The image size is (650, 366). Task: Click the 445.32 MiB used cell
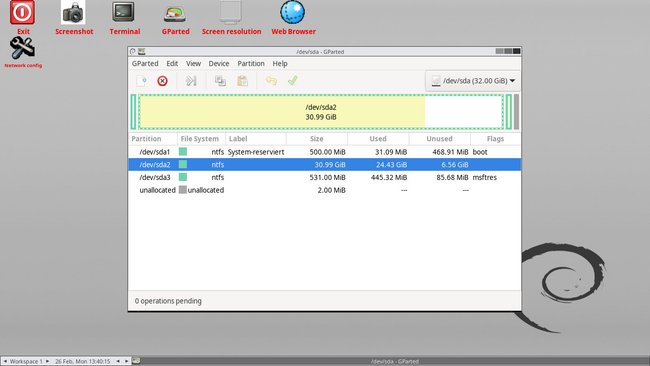(389, 177)
